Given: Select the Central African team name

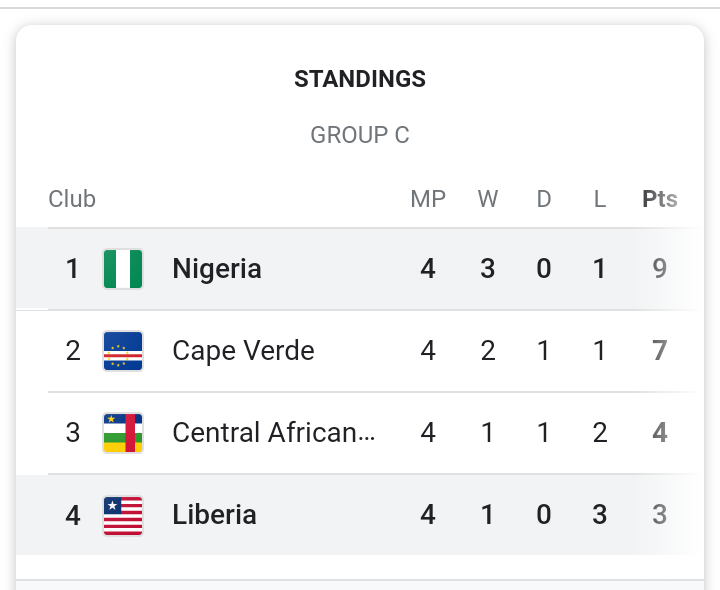Looking at the screenshot, I should click(x=274, y=433).
